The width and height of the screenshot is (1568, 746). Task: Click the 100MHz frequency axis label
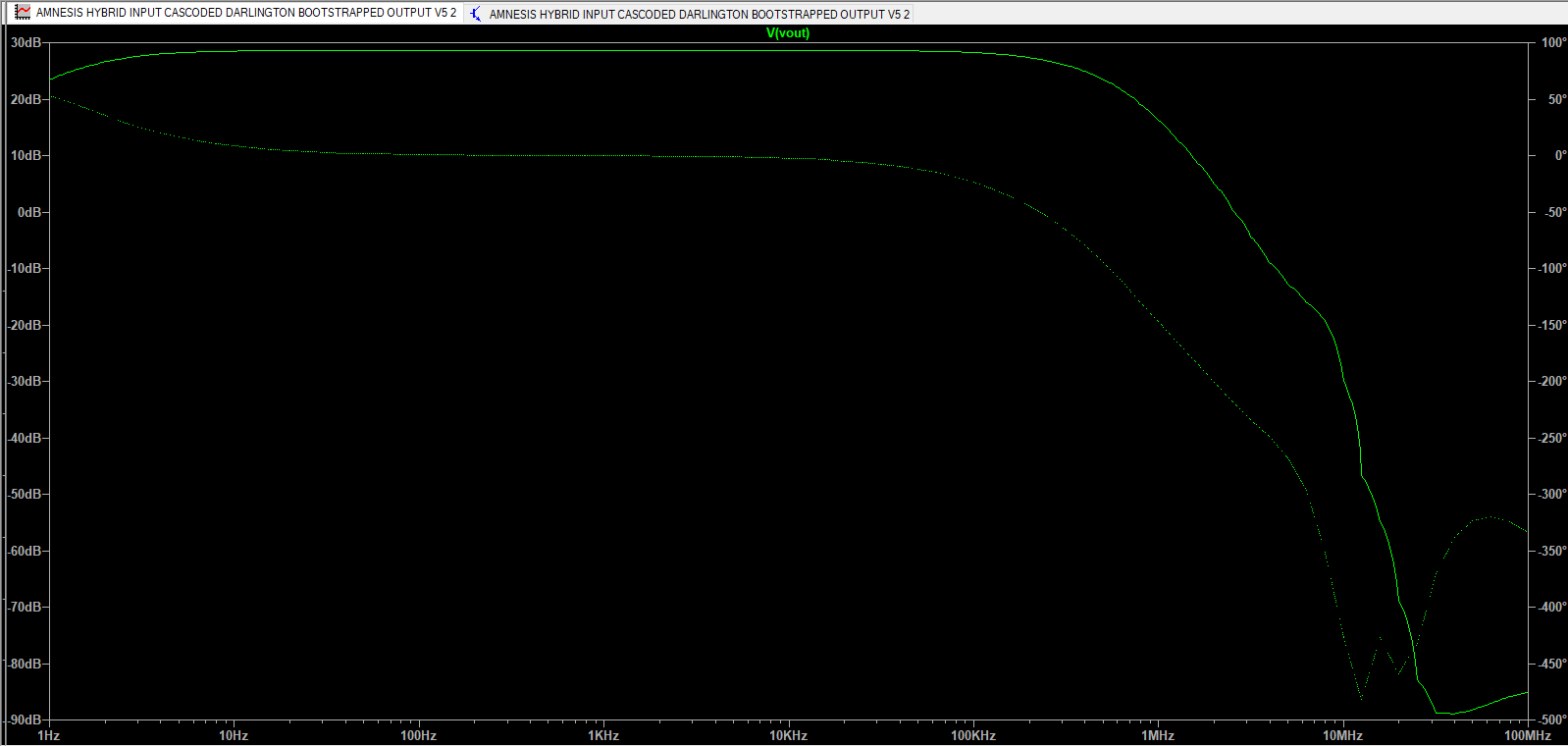pos(1528,735)
